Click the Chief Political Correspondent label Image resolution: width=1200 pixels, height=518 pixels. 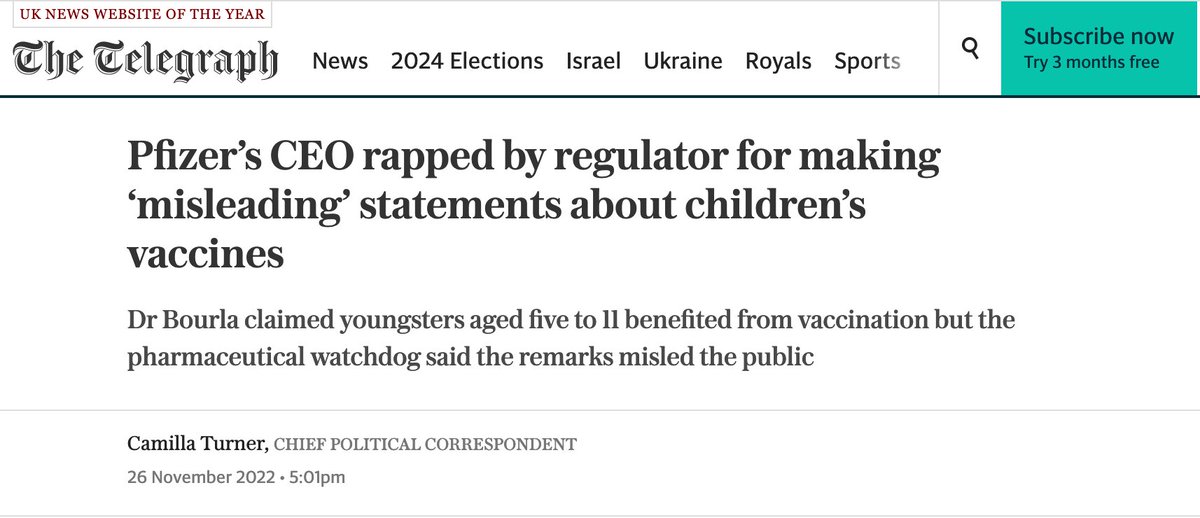coord(424,444)
